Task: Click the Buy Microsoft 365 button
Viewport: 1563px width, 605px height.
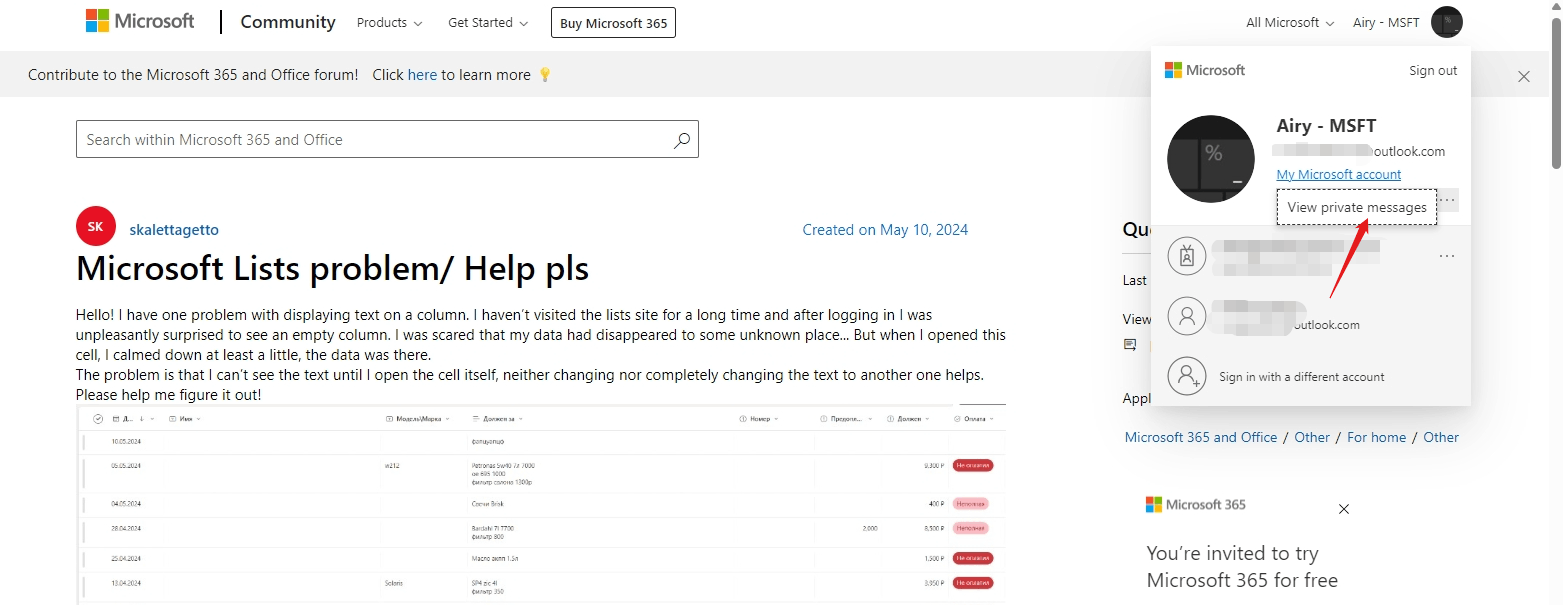Action: pyautogui.click(x=613, y=23)
